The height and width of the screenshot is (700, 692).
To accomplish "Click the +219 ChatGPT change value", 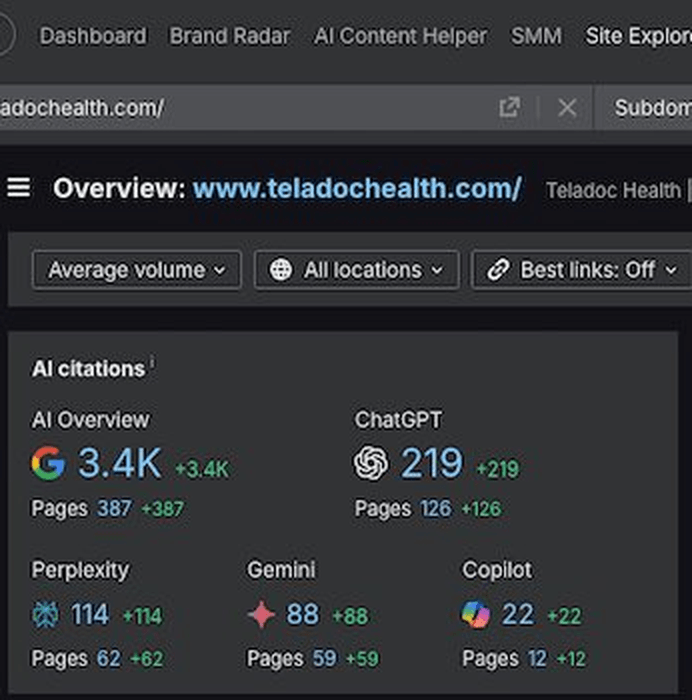I will pos(498,470).
